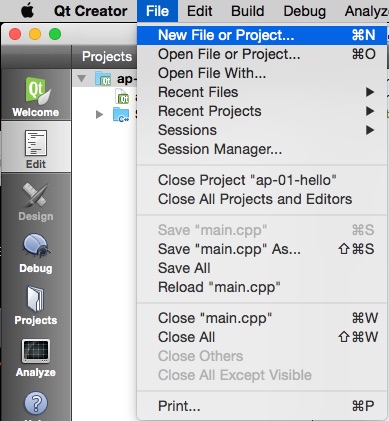Open the Edit menu in menu bar
Screen dimensions: 389x421
tap(199, 11)
